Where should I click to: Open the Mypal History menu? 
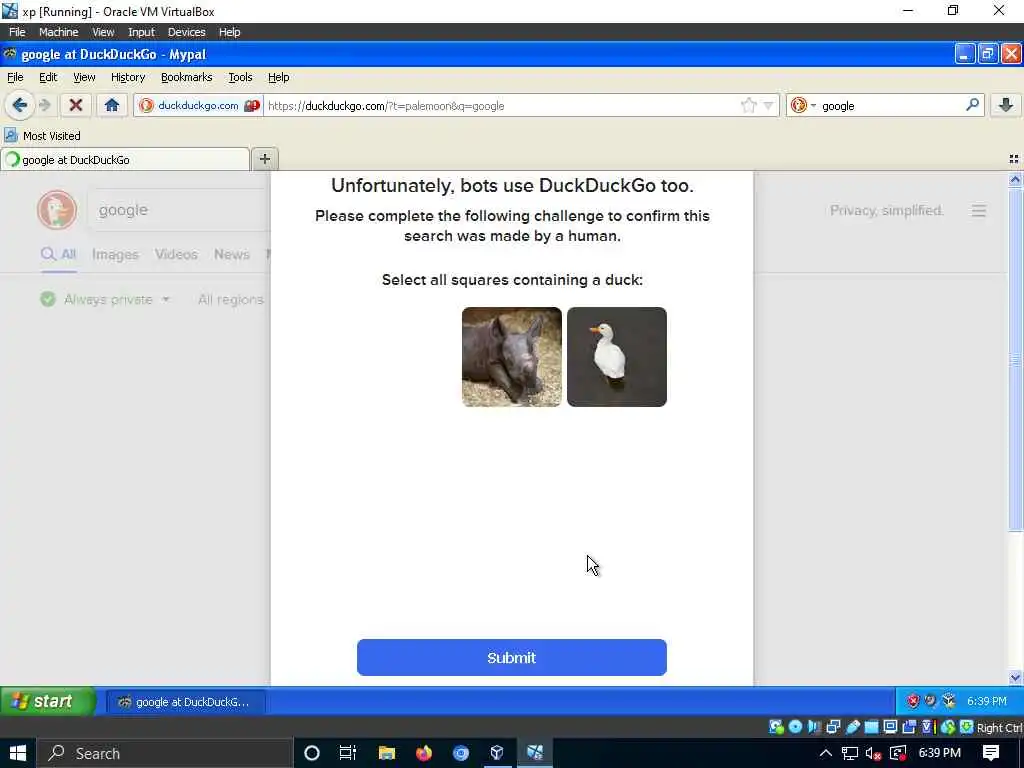tap(128, 77)
